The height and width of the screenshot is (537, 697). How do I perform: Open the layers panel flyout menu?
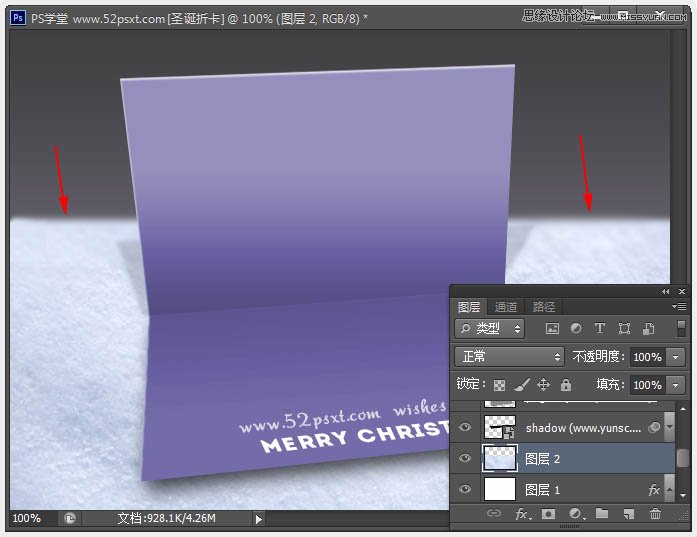point(679,306)
